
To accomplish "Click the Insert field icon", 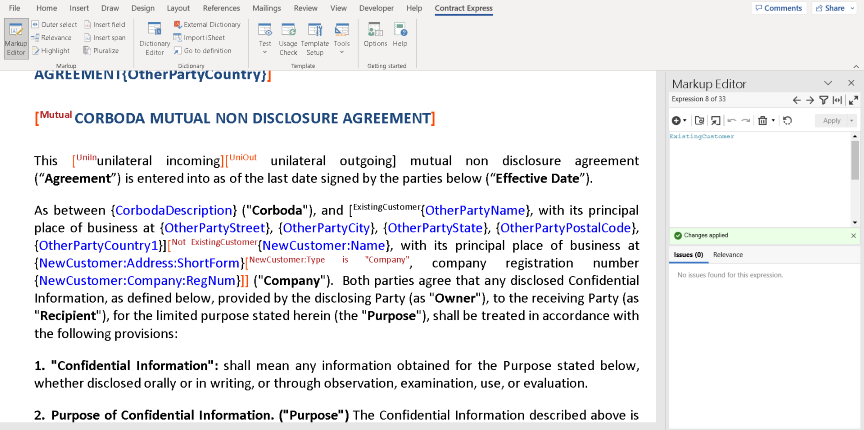I will 104,24.
